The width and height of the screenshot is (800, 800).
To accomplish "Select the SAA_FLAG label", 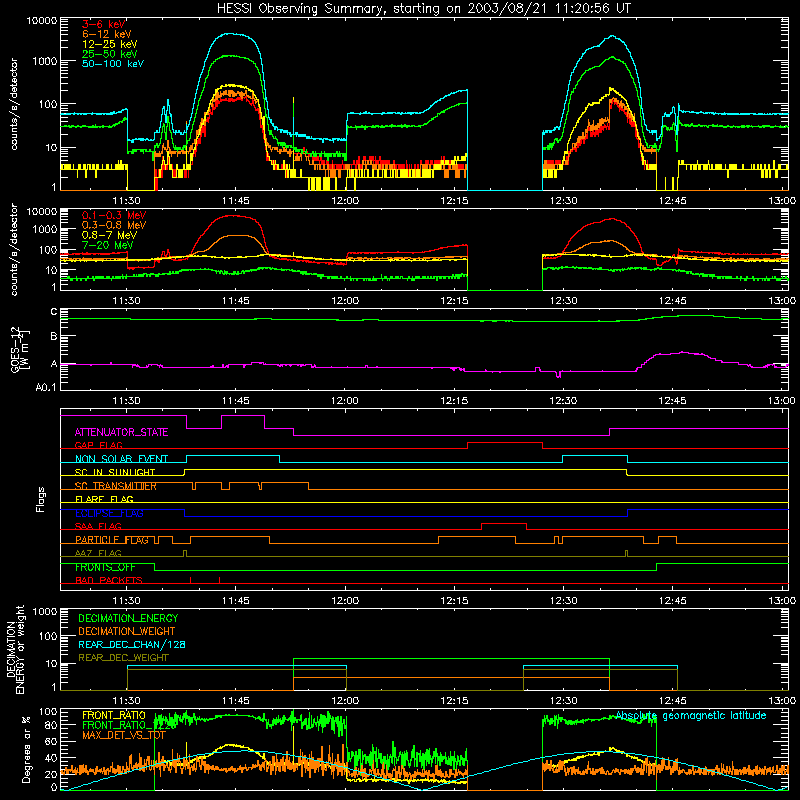I will pos(98,526).
